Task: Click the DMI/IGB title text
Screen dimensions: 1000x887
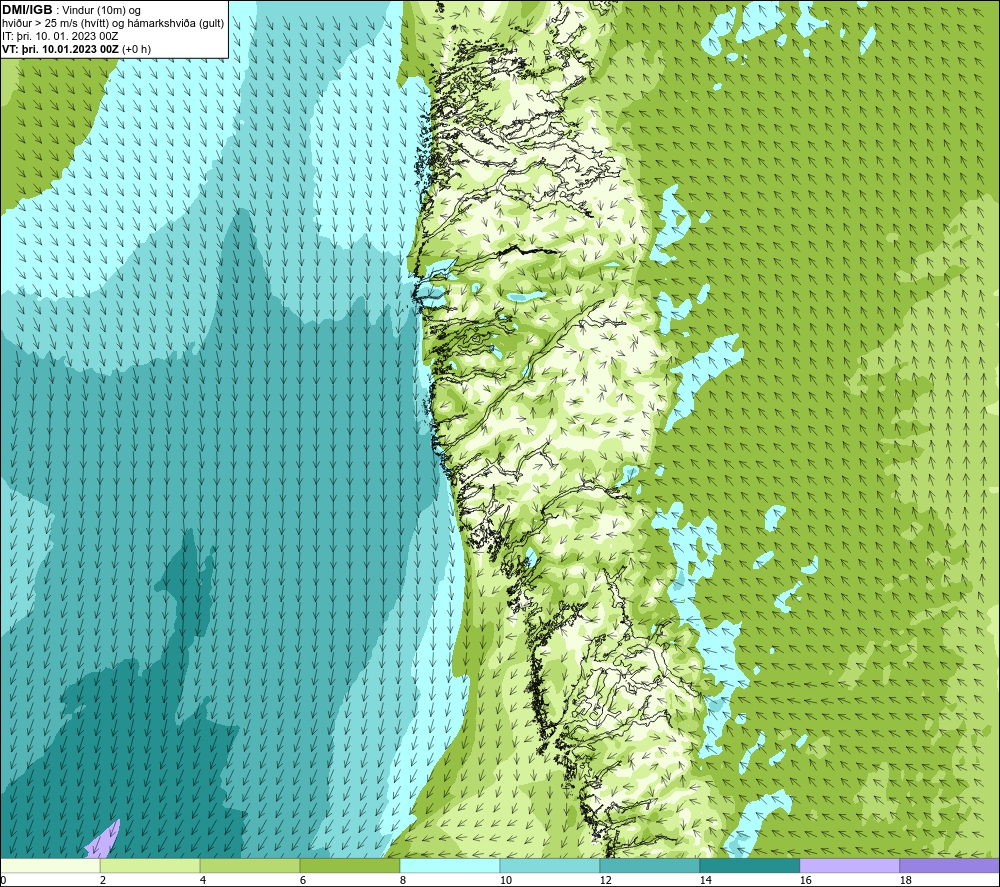Action: [27, 10]
